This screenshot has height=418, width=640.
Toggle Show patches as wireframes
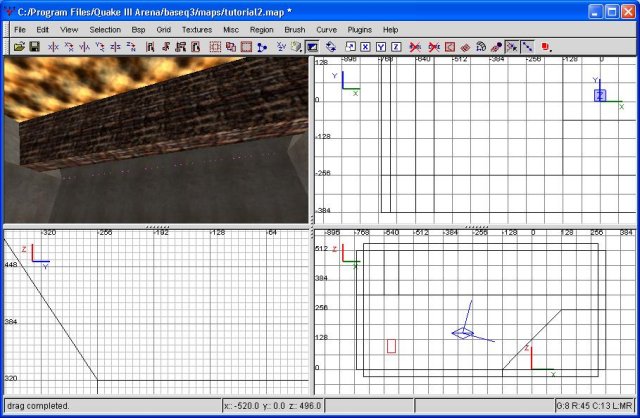click(465, 47)
